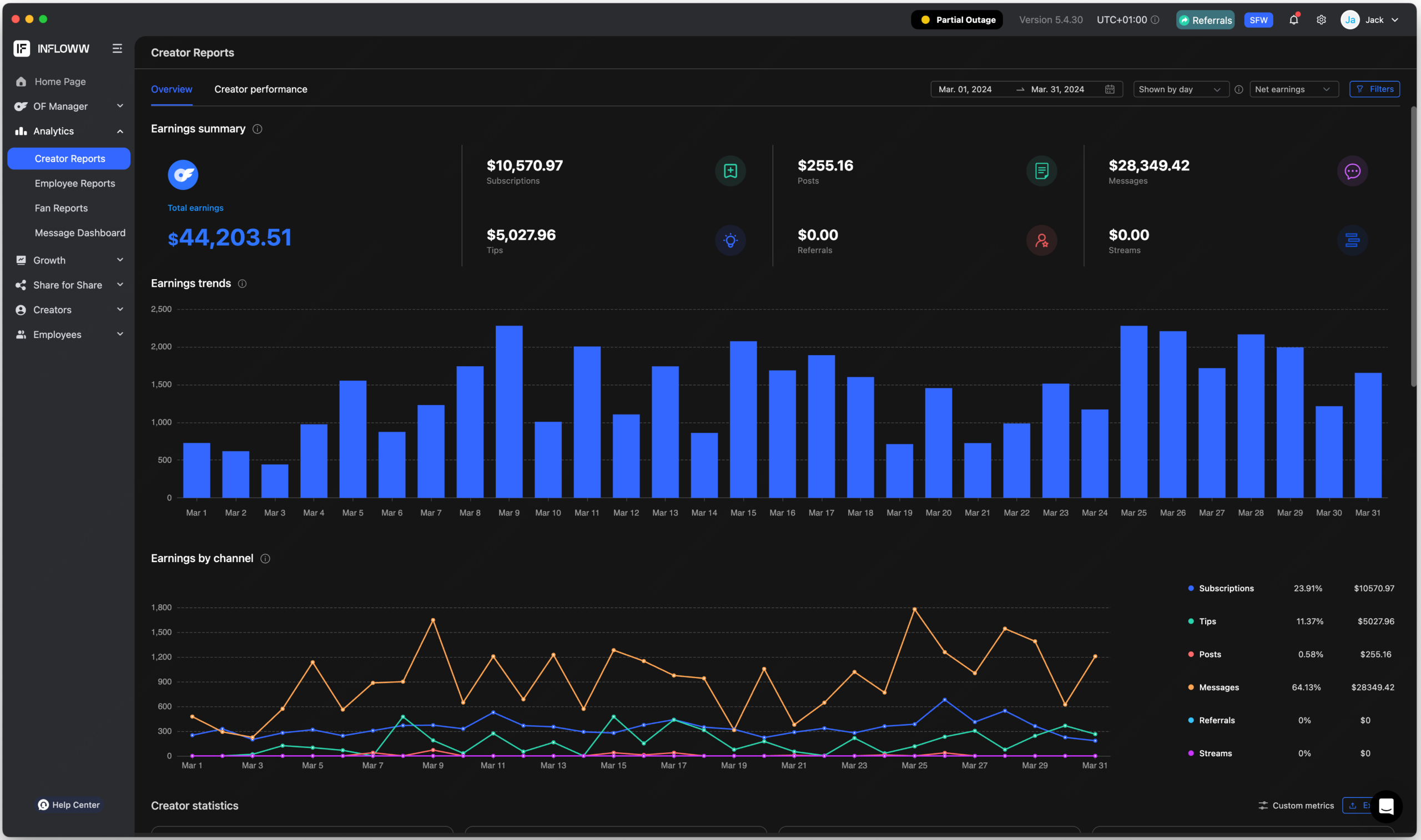Switch to the Creator performance tab
The width and height of the screenshot is (1421, 840).
(x=260, y=89)
